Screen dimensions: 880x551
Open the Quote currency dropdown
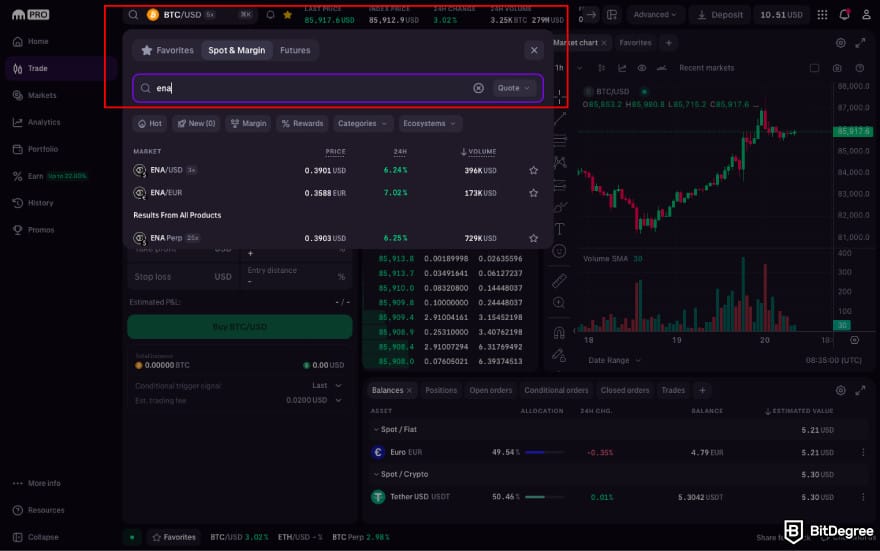514,88
